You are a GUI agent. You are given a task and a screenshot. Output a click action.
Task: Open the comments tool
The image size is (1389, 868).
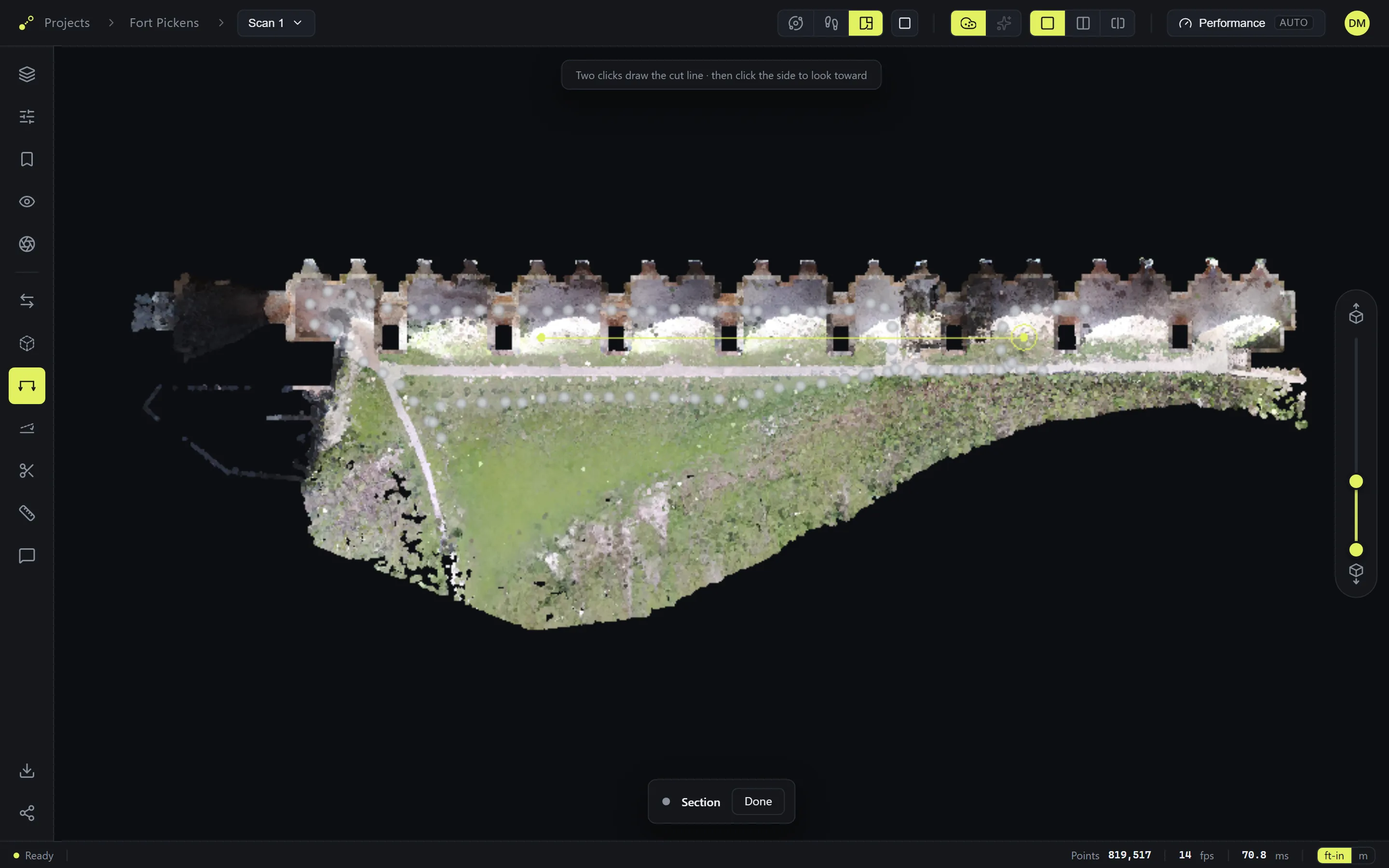point(27,556)
